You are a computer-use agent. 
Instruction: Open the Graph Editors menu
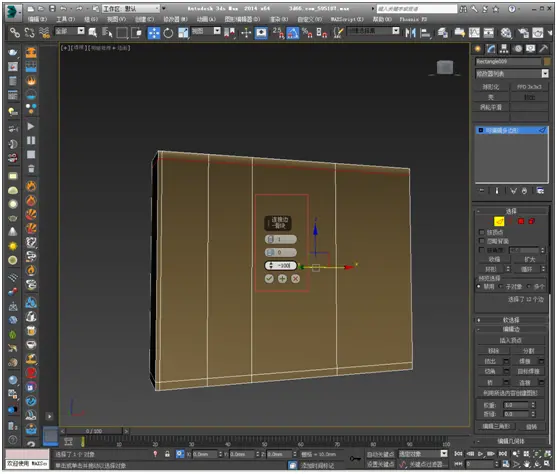242,19
